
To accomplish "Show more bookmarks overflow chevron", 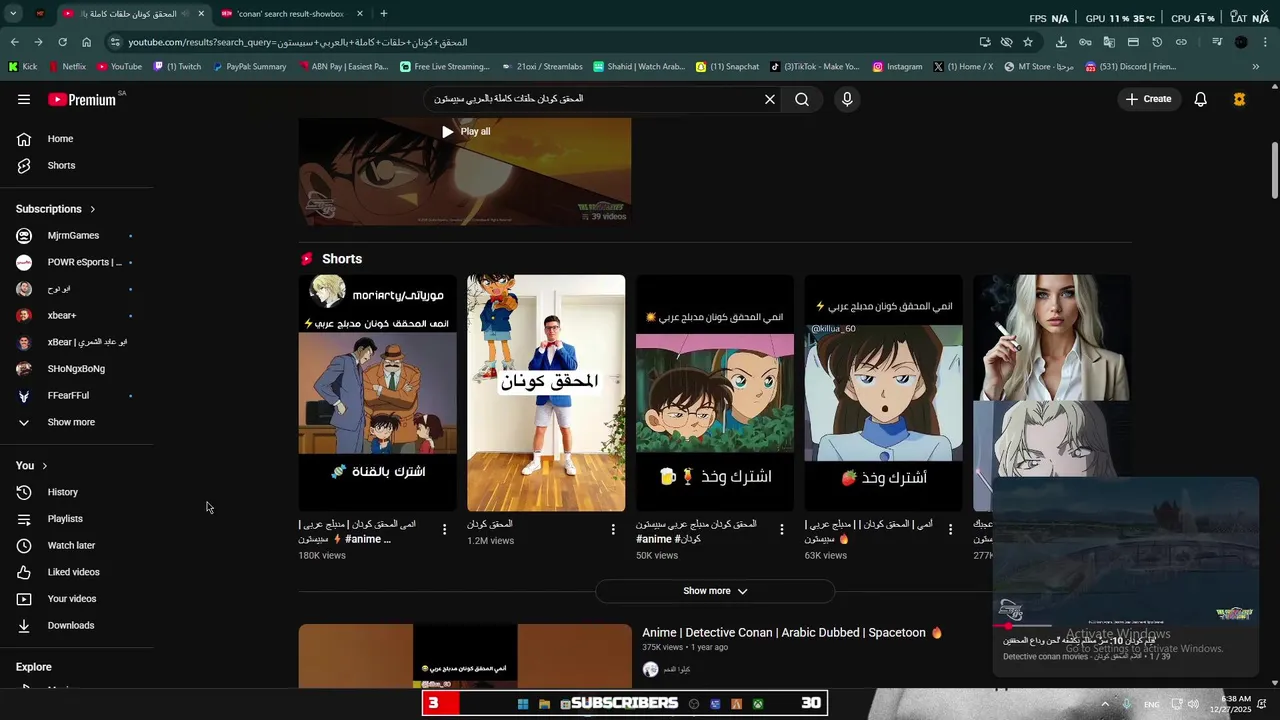I will pyautogui.click(x=1256, y=67).
